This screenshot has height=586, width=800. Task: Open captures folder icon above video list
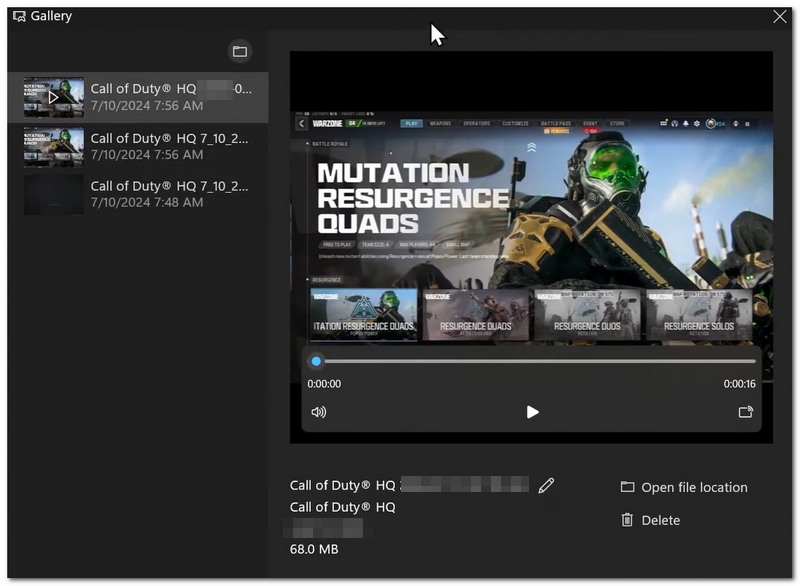239,51
